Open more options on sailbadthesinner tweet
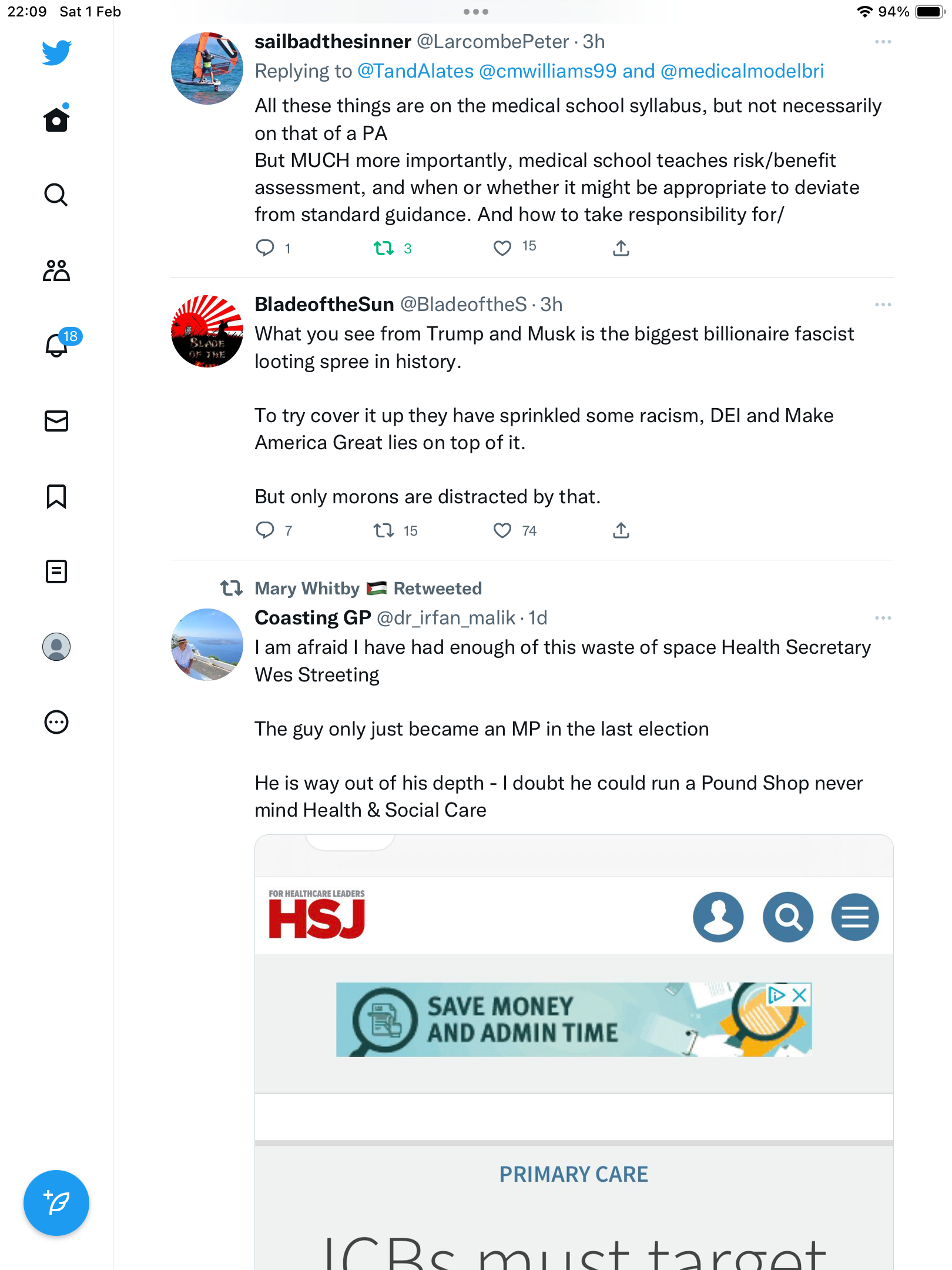The height and width of the screenshot is (1270, 952). [883, 42]
